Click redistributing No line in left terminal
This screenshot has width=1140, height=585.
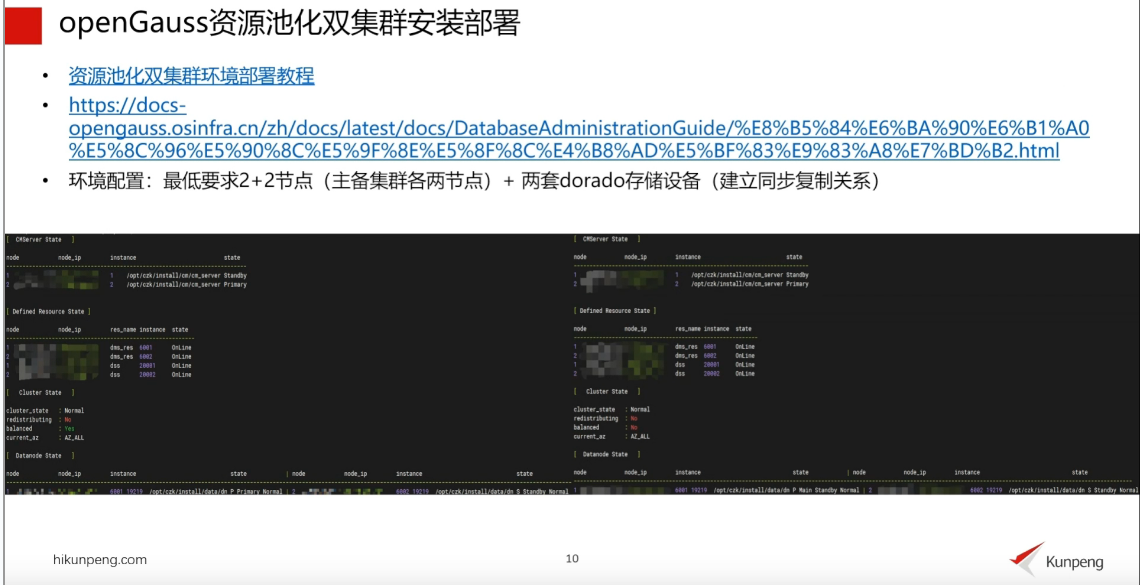pos(39,419)
